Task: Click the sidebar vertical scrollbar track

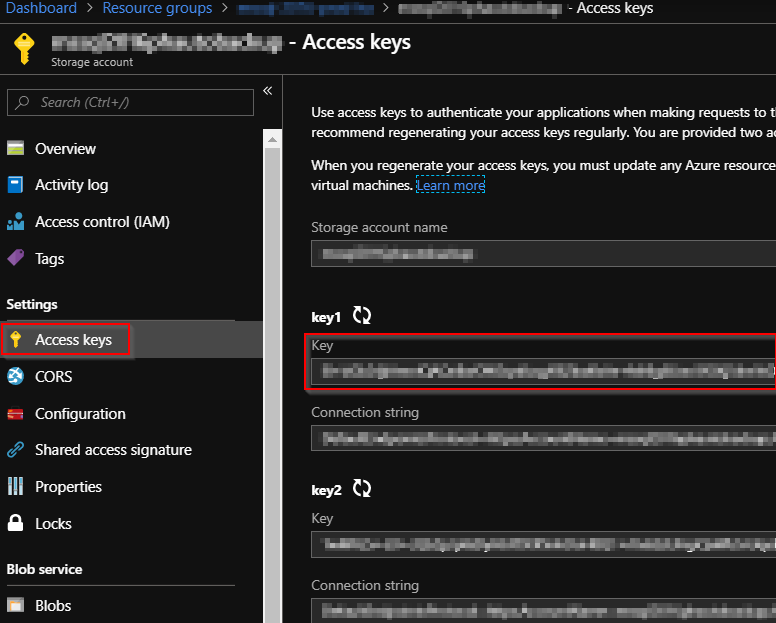Action: click(272, 385)
